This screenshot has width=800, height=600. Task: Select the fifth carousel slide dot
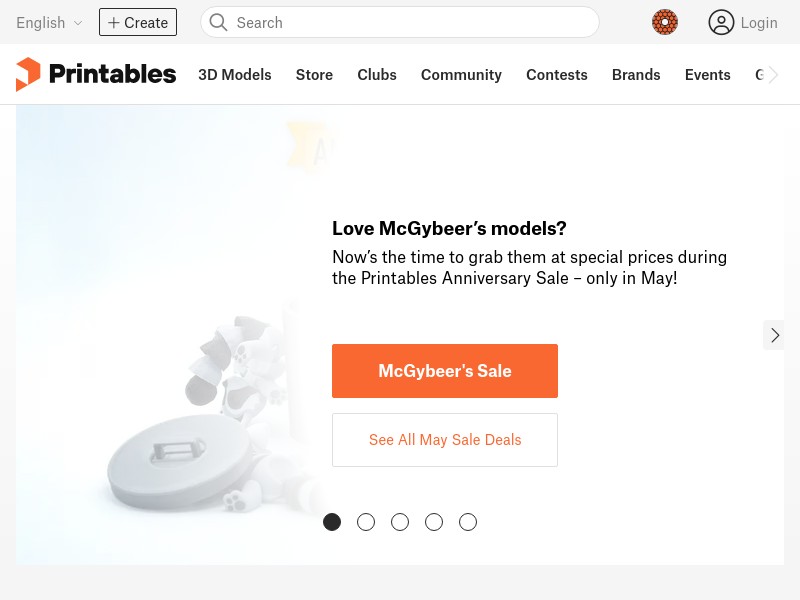tap(468, 522)
